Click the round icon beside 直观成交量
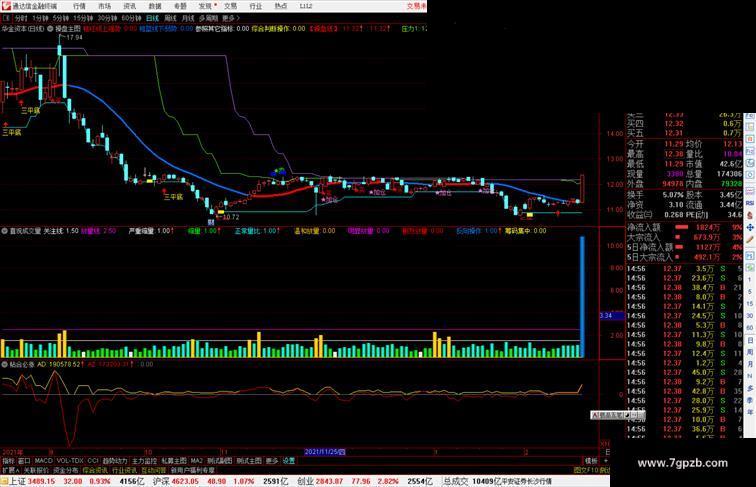The image size is (756, 487). point(4,231)
